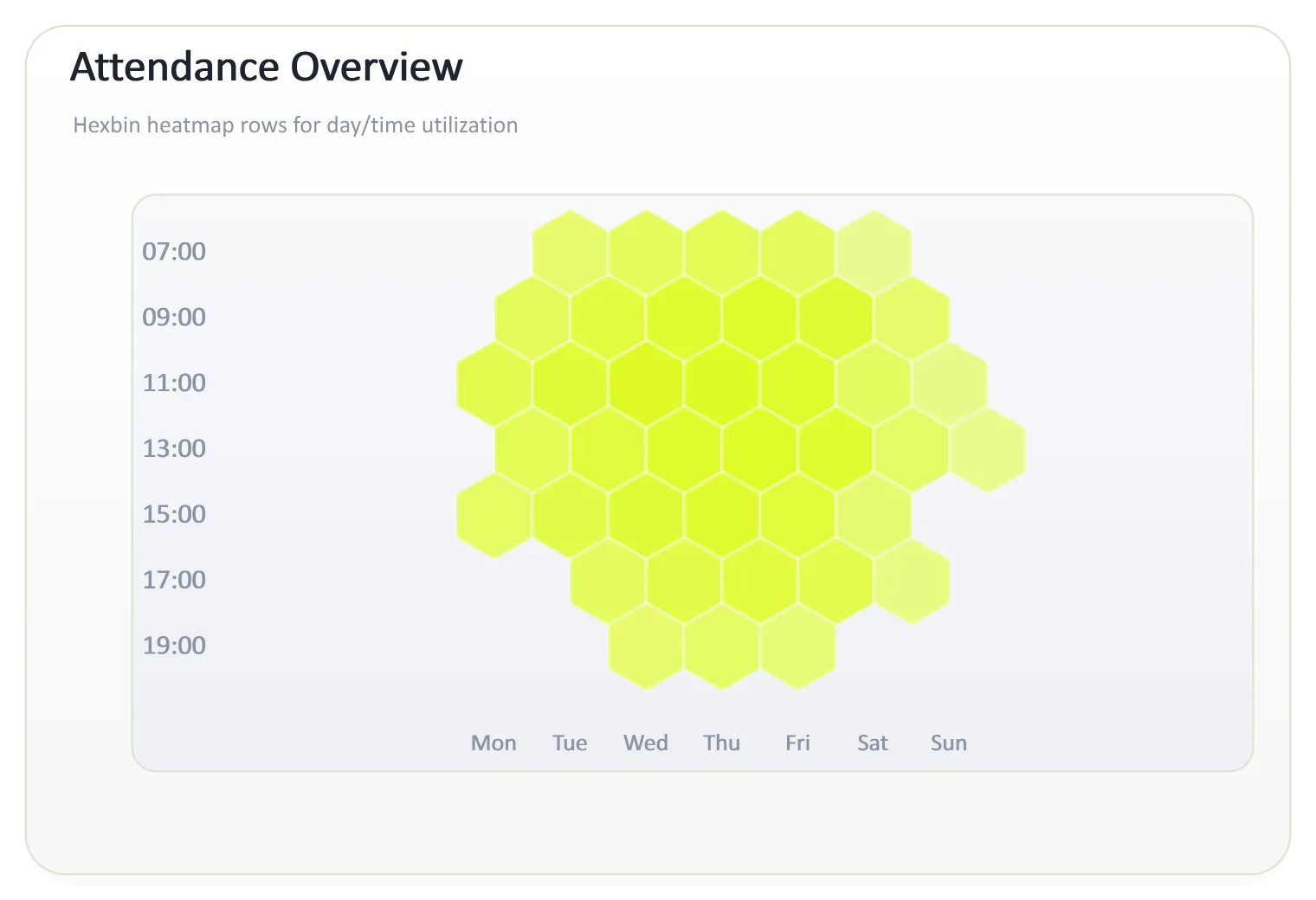
Task: Click the Mon day label
Action: [493, 743]
